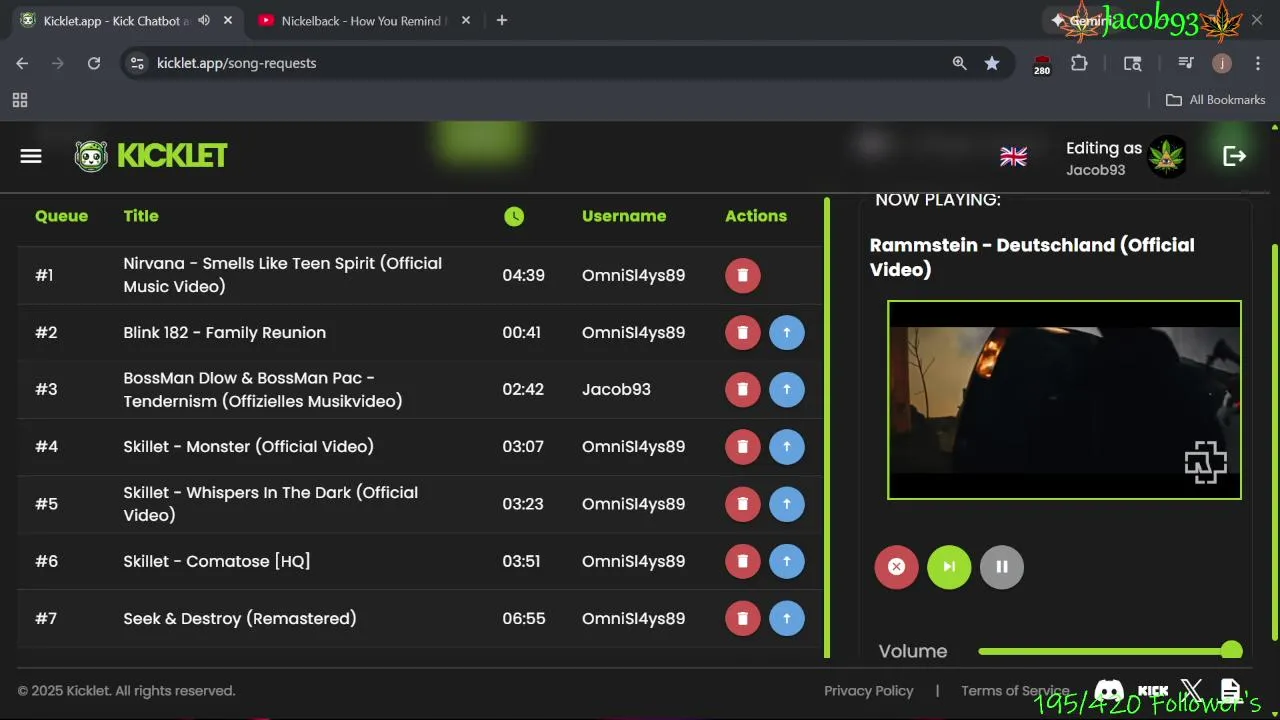Open the Privacy Policy link

(868, 691)
